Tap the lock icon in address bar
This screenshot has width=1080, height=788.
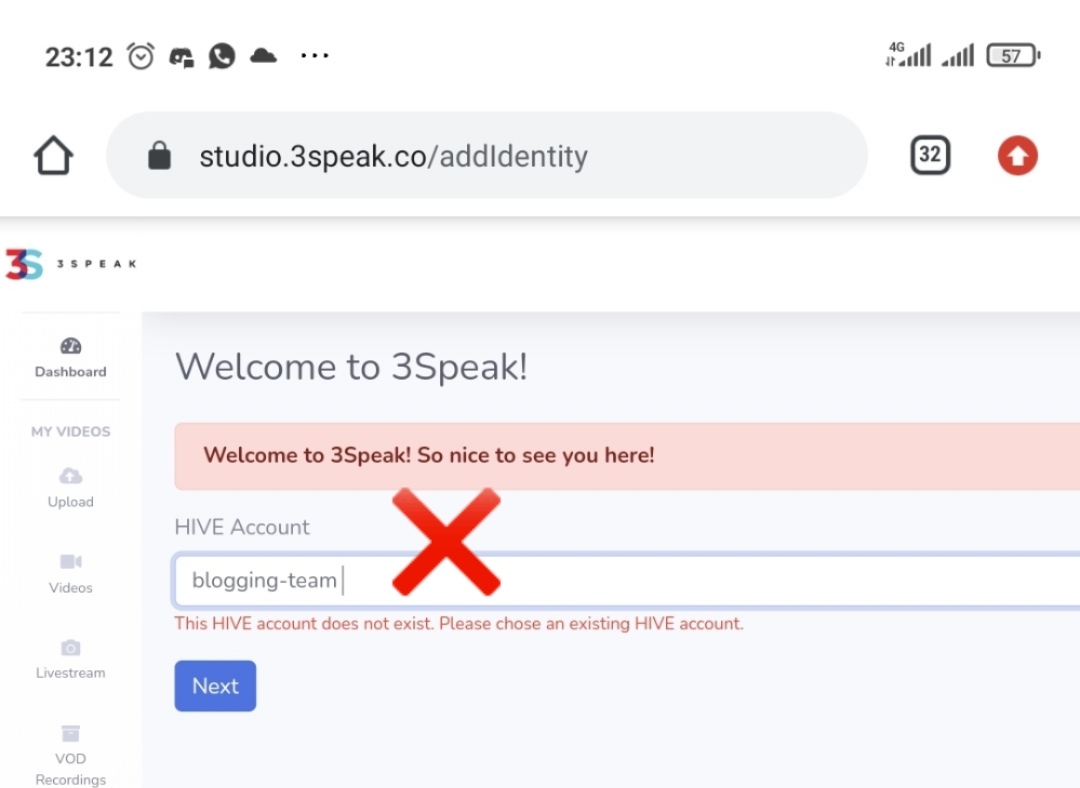pos(159,156)
